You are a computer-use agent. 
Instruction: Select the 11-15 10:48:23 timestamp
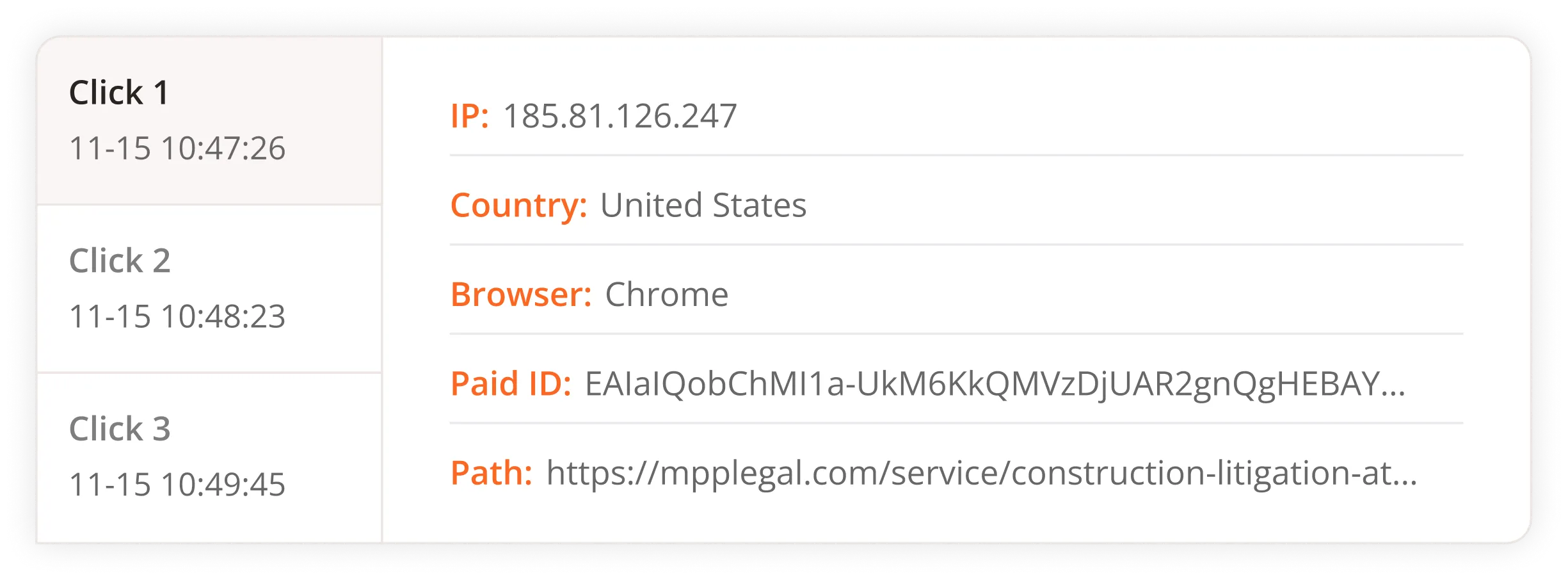[x=177, y=316]
